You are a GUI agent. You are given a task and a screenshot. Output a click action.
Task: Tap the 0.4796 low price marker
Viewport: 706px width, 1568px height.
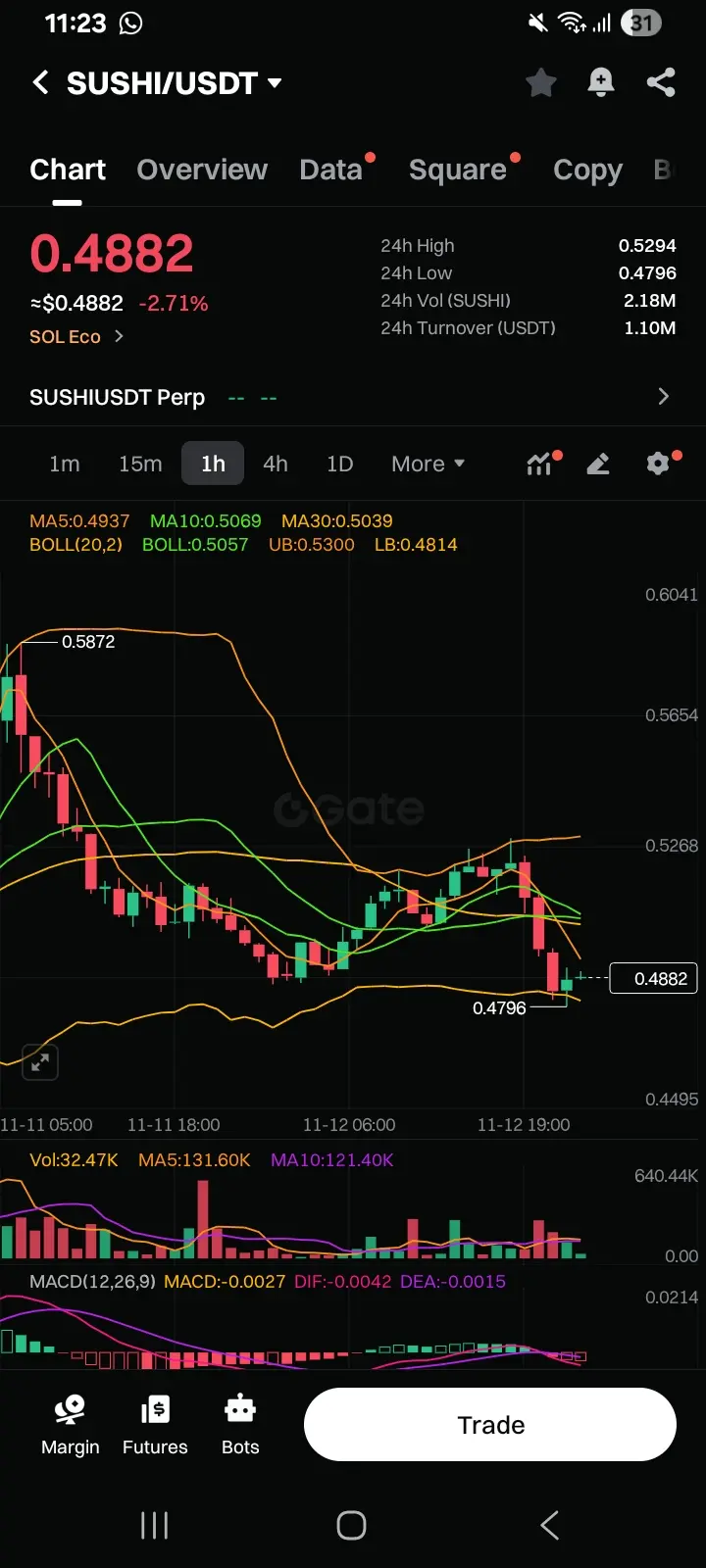[499, 1007]
